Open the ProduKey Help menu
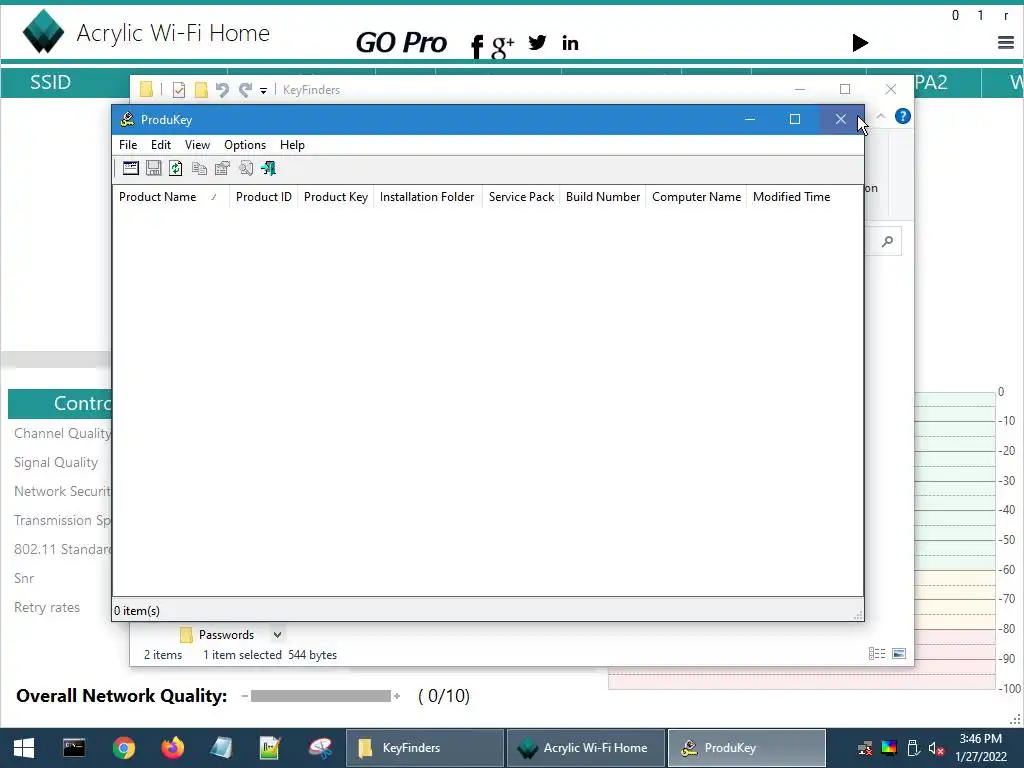The height and width of the screenshot is (768, 1024). (292, 145)
